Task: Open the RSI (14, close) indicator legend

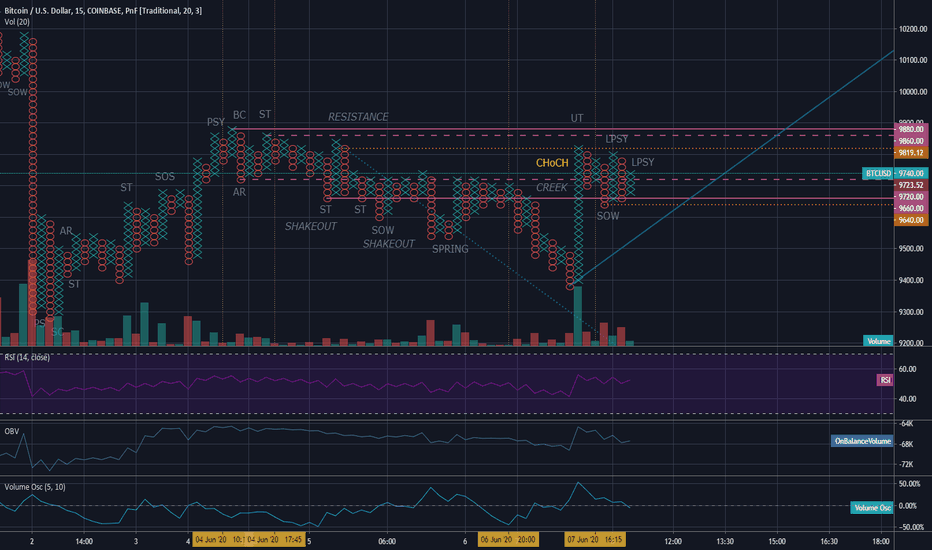Action: pyautogui.click(x=27, y=357)
